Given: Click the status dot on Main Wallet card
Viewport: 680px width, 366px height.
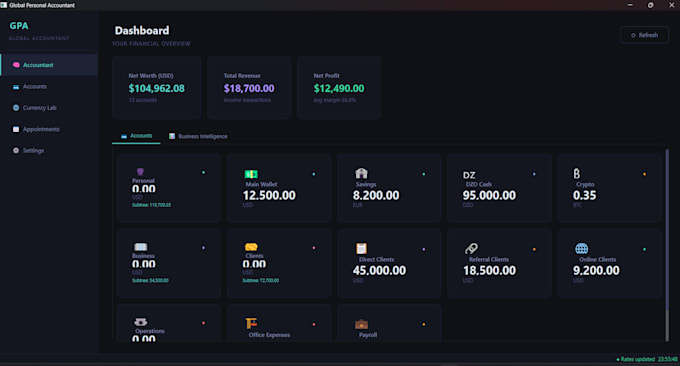Looking at the screenshot, I should coord(314,174).
